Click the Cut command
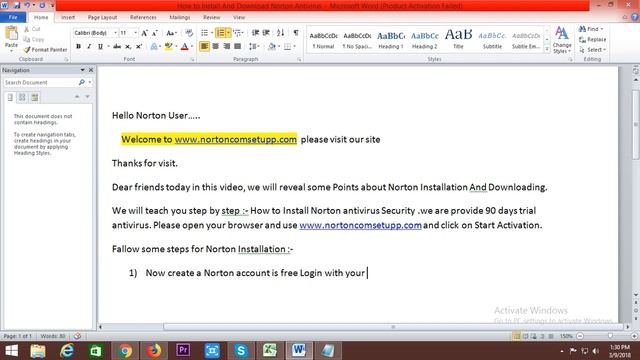This screenshot has height=360, width=640. point(32,29)
